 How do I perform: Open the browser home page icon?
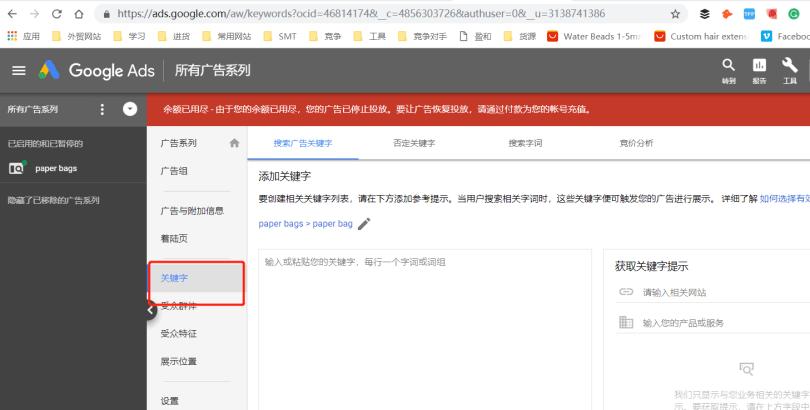(x=79, y=14)
